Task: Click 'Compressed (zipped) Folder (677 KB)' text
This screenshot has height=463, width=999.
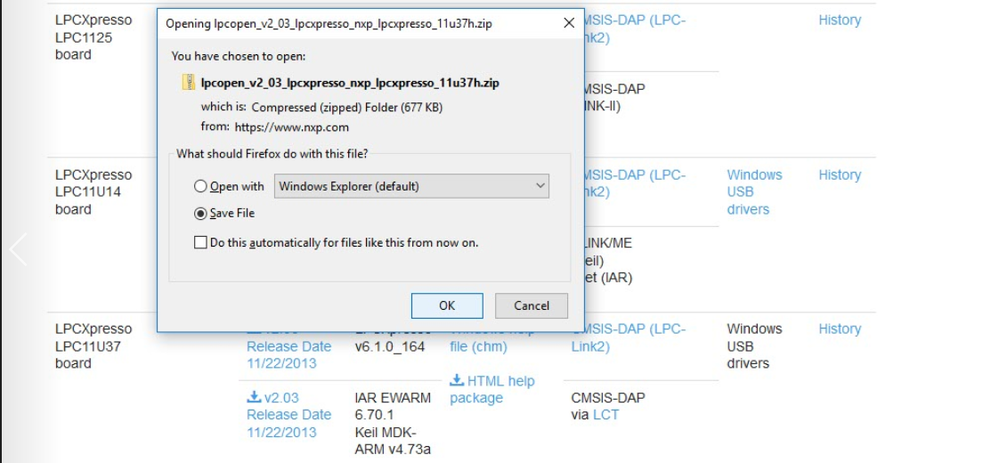Action: tap(347, 107)
